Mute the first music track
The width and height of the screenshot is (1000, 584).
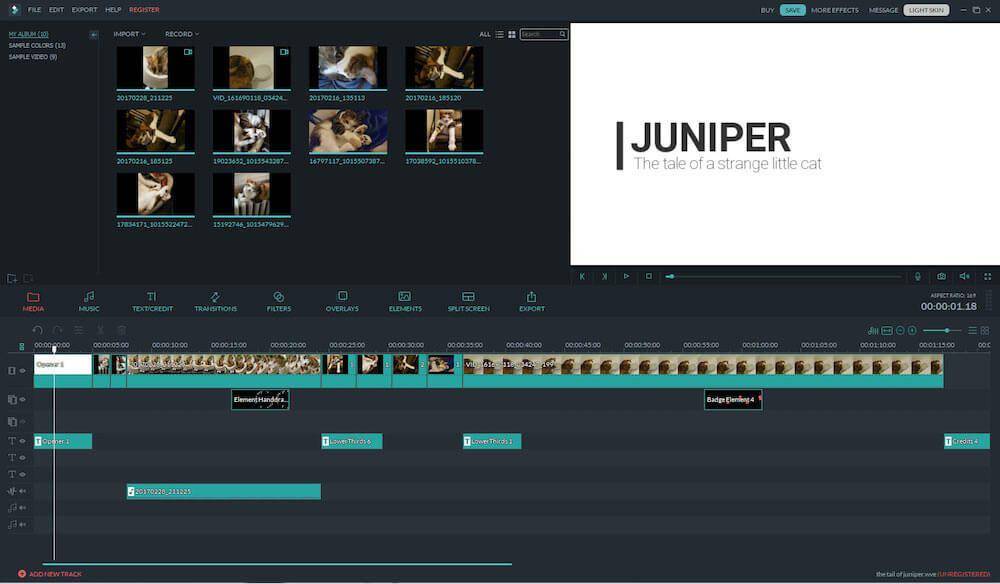point(22,507)
